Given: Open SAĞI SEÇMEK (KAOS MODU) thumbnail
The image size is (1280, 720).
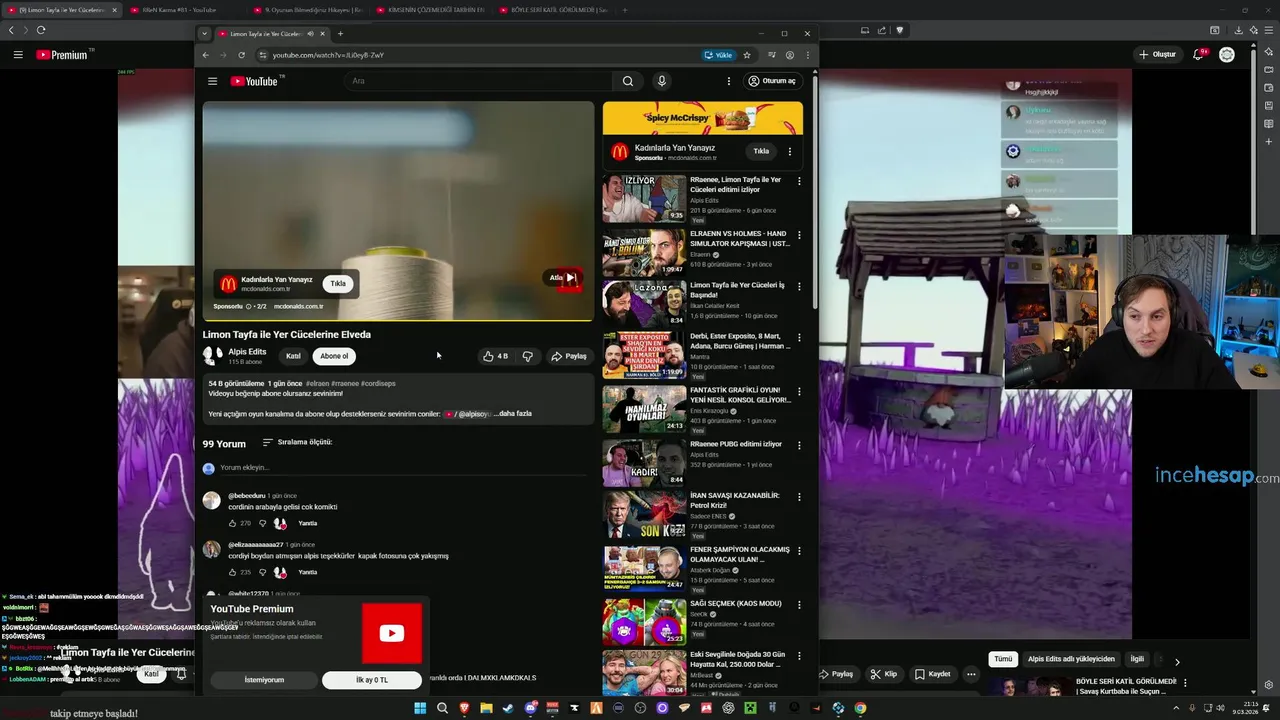Looking at the screenshot, I should [x=644, y=621].
